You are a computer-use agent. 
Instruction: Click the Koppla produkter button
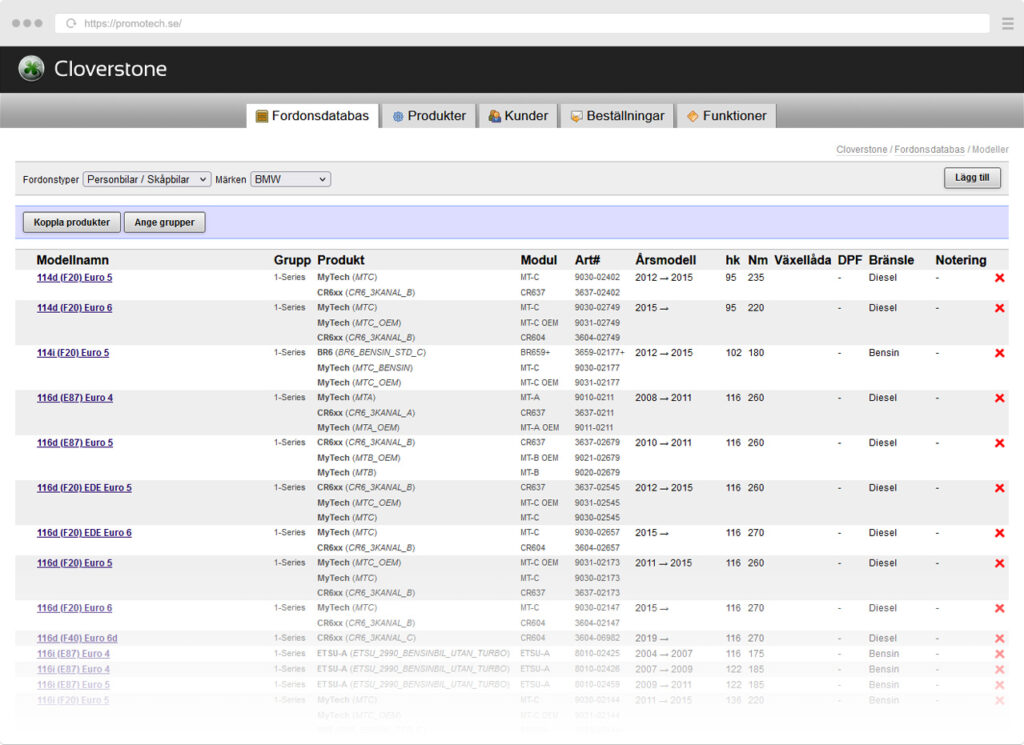(x=72, y=222)
